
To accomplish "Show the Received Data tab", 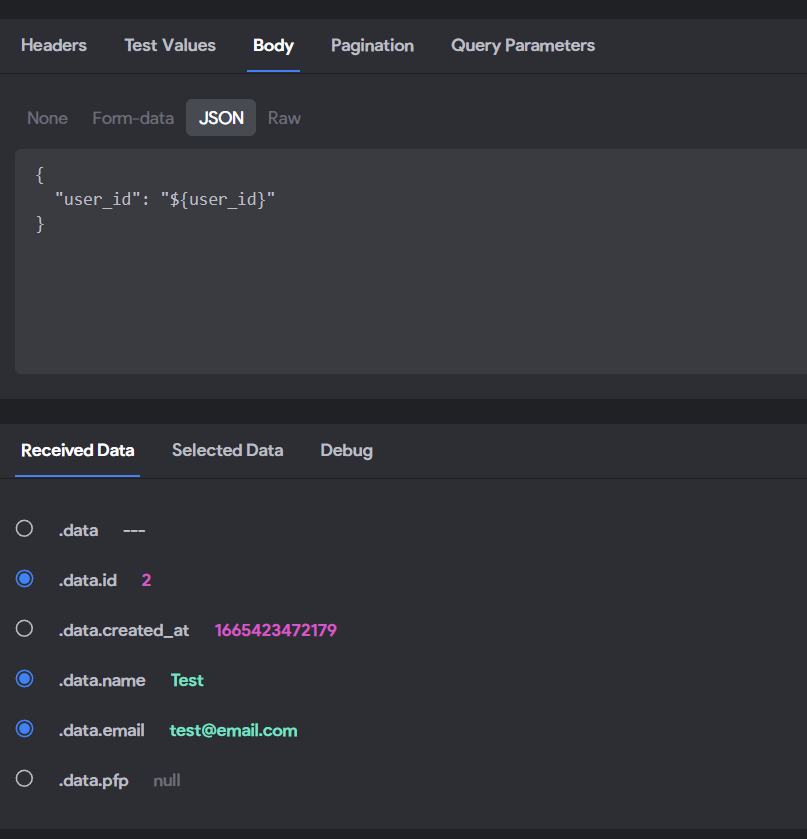I will 78,451.
